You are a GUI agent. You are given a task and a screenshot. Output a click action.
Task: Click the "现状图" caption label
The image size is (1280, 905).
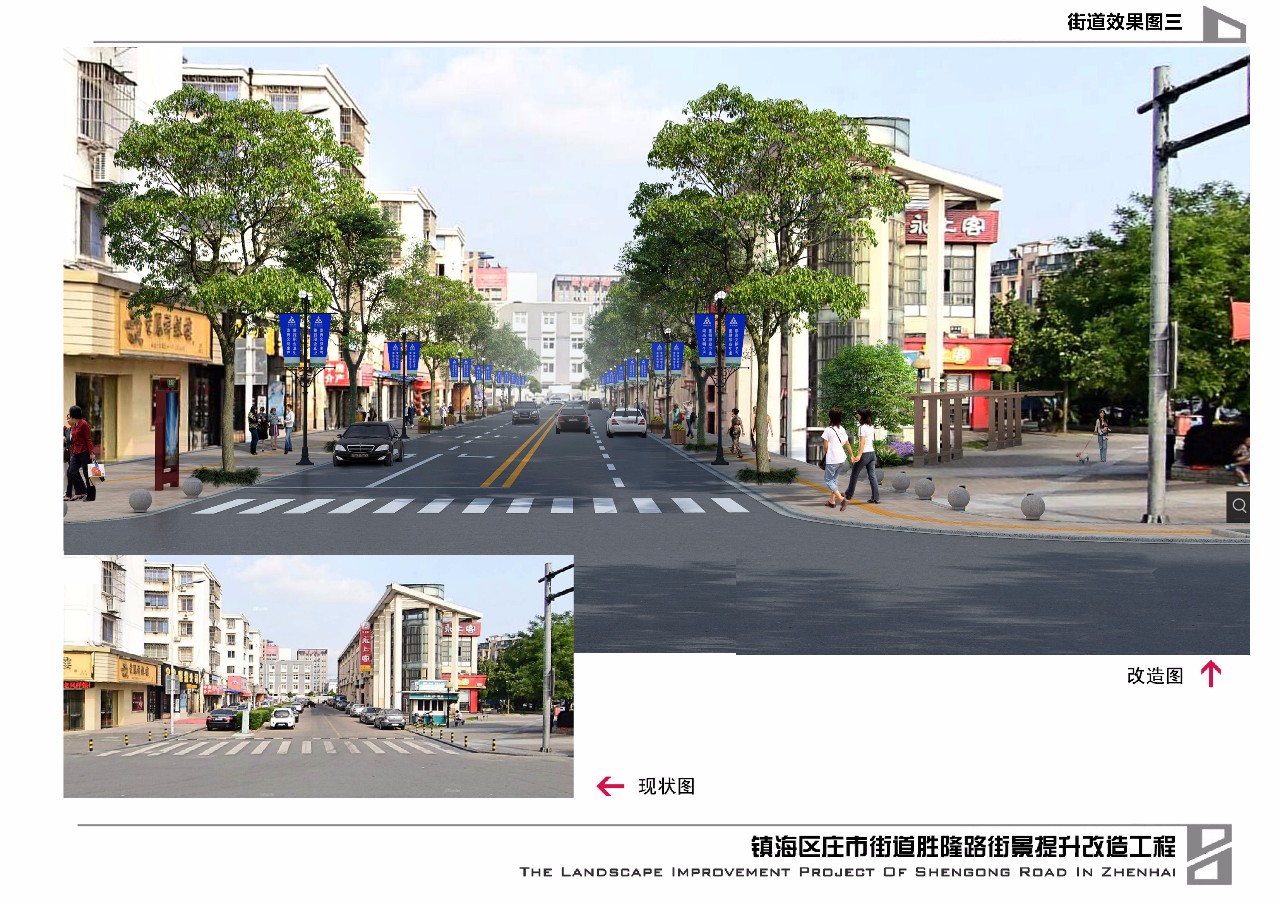[x=667, y=786]
